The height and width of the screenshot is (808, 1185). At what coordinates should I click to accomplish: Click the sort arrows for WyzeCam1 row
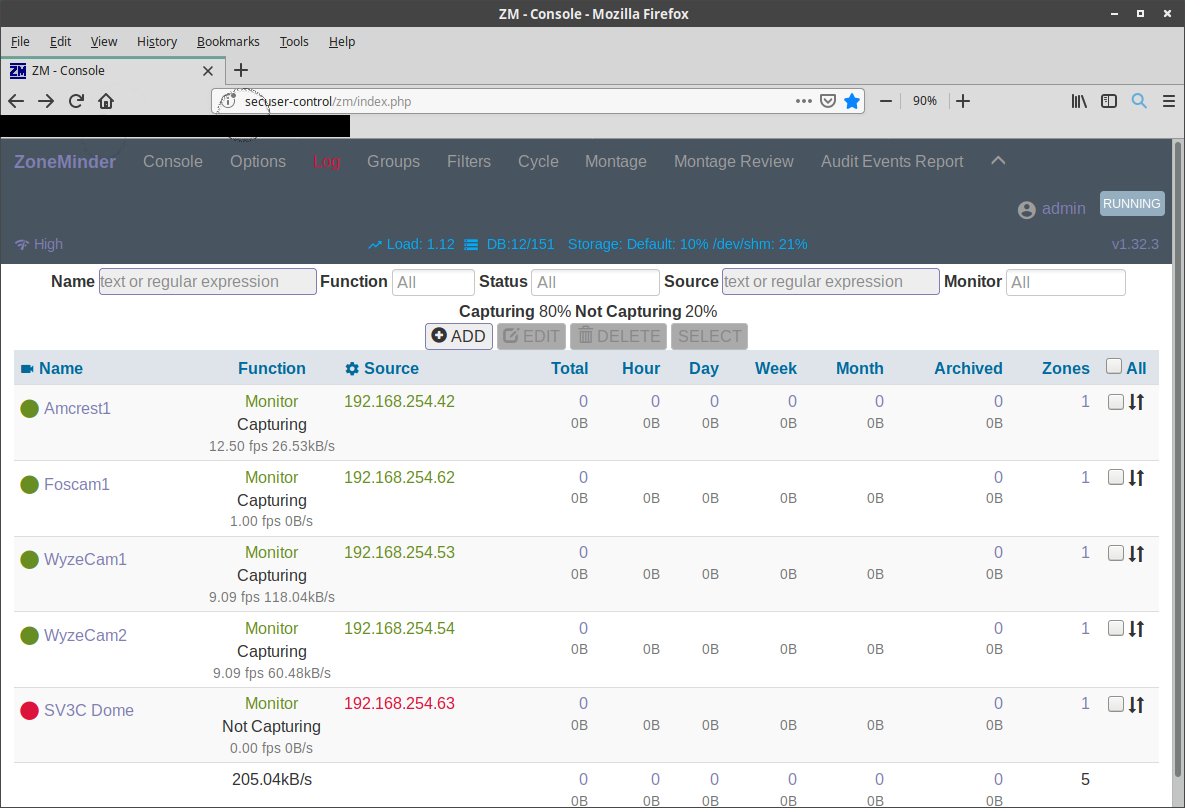[1137, 554]
